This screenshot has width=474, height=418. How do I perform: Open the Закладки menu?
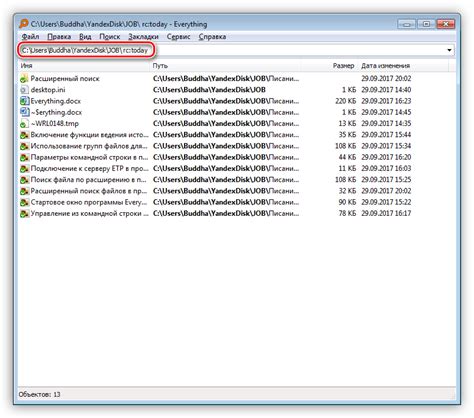(x=143, y=37)
